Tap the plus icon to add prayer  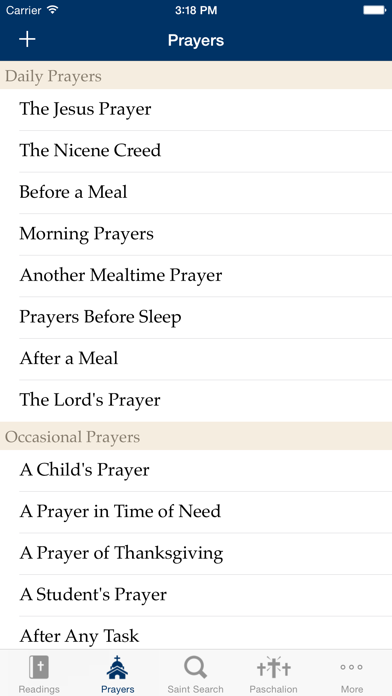(27, 40)
